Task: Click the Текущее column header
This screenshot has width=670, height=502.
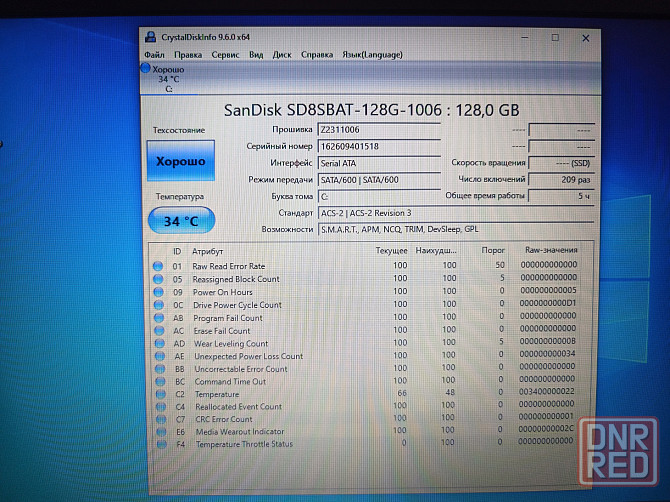Action: pyautogui.click(x=391, y=251)
